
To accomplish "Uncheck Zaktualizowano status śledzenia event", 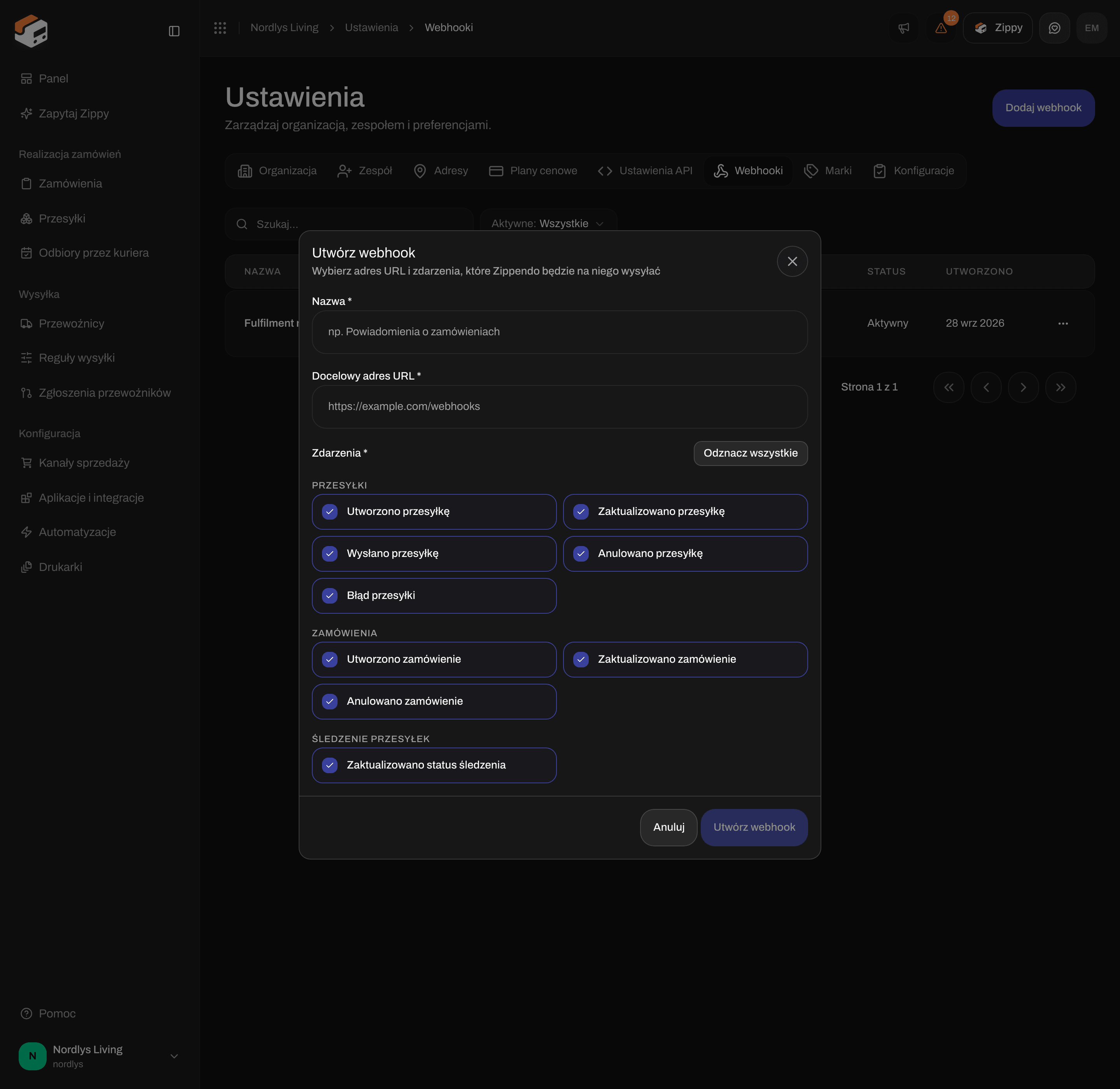I will [x=434, y=765].
